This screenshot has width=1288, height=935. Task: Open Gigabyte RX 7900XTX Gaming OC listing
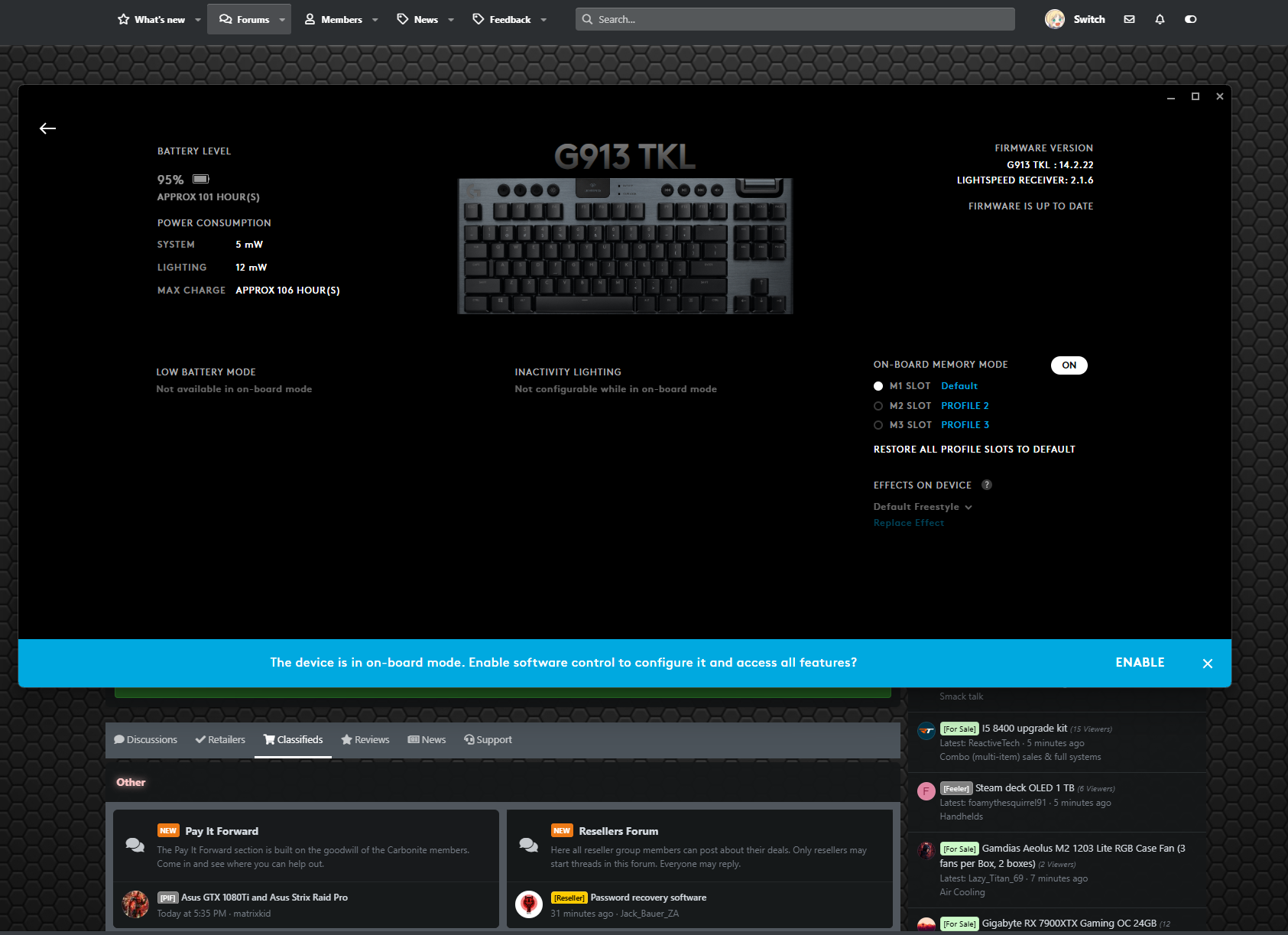click(1069, 924)
